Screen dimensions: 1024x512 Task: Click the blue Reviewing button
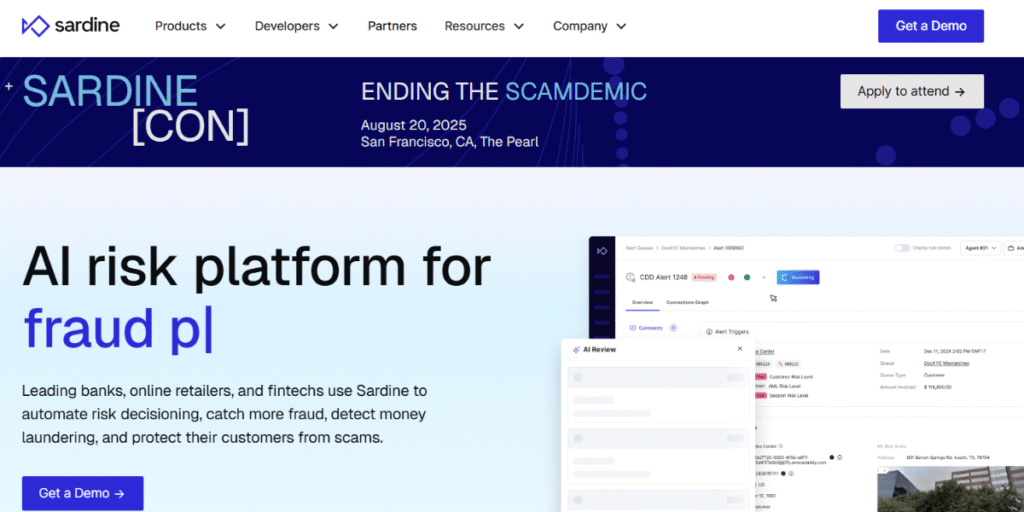(x=798, y=278)
